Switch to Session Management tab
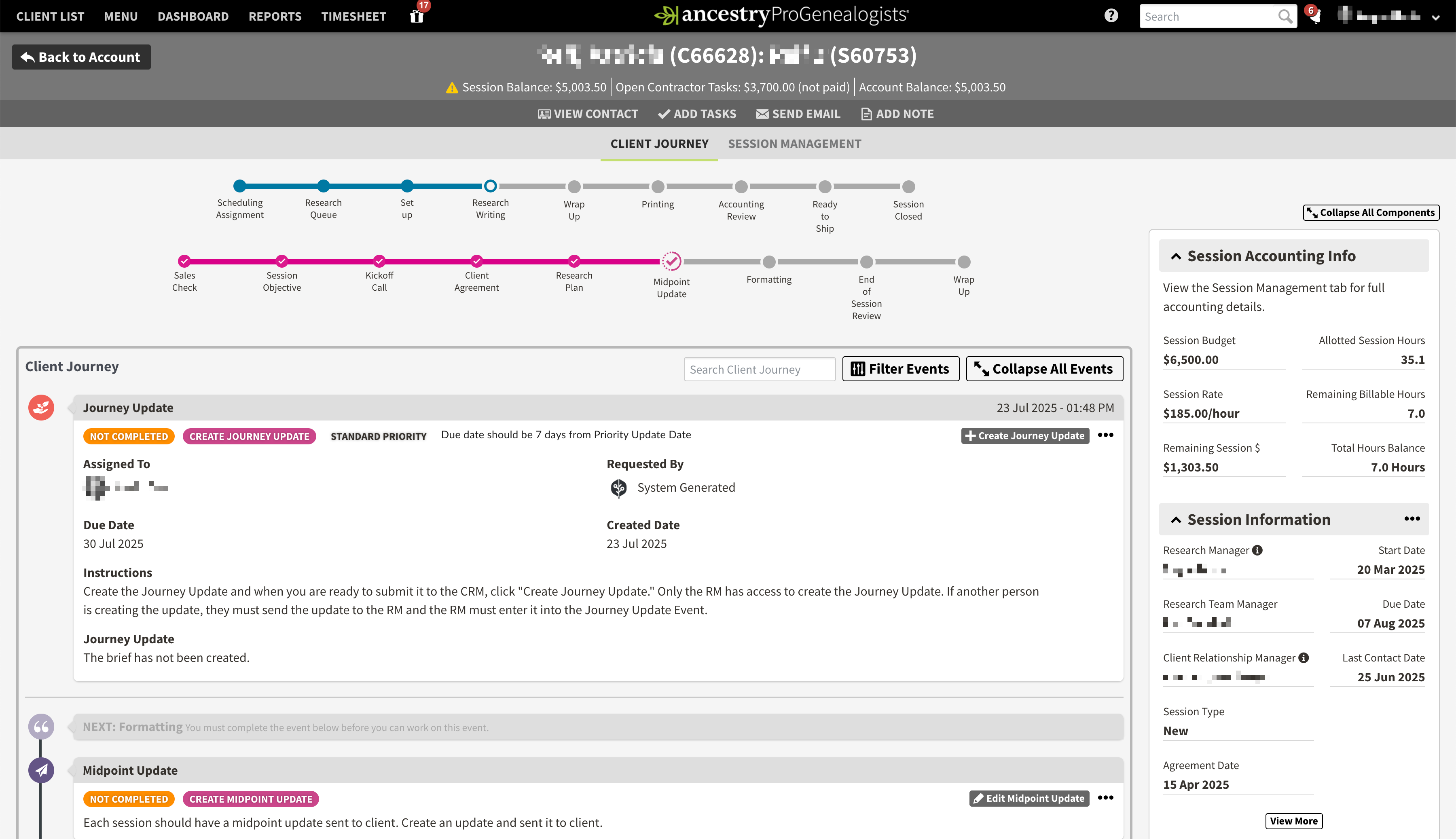Screen dimensions: 1456x839 tap(794, 144)
